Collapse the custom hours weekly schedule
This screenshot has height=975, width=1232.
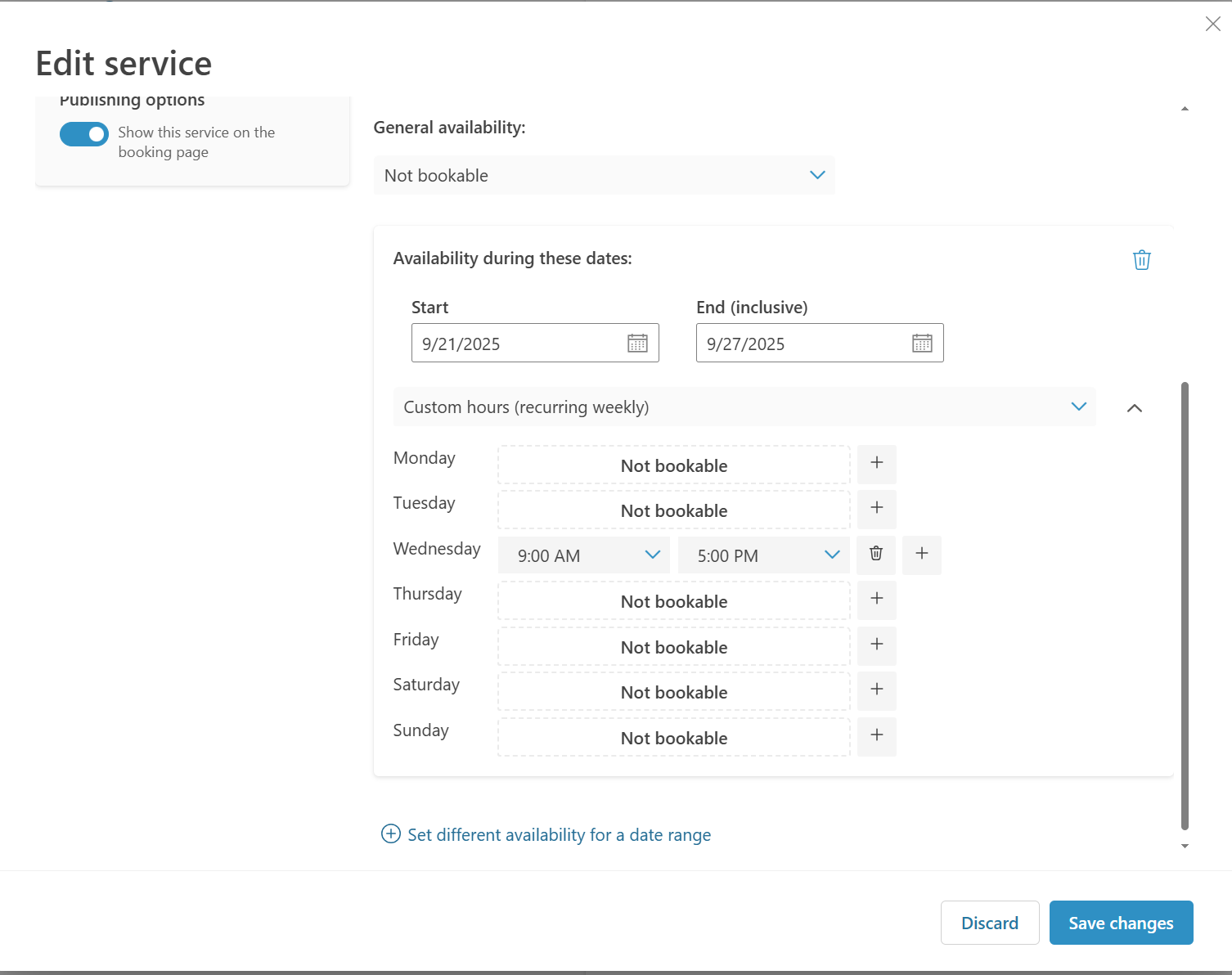(x=1135, y=408)
